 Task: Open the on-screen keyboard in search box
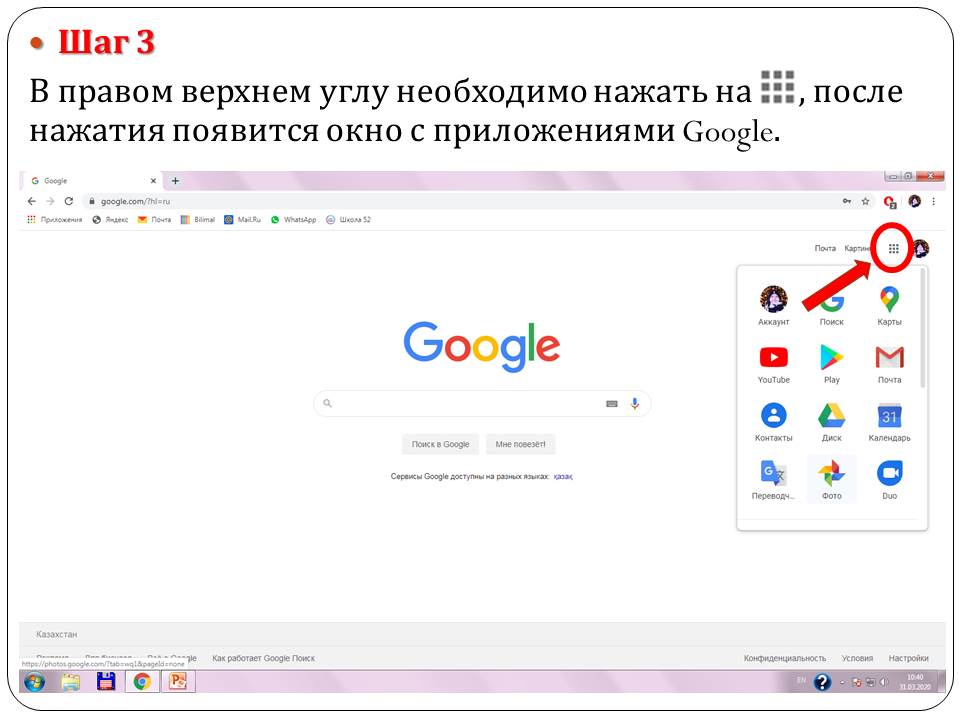point(612,404)
